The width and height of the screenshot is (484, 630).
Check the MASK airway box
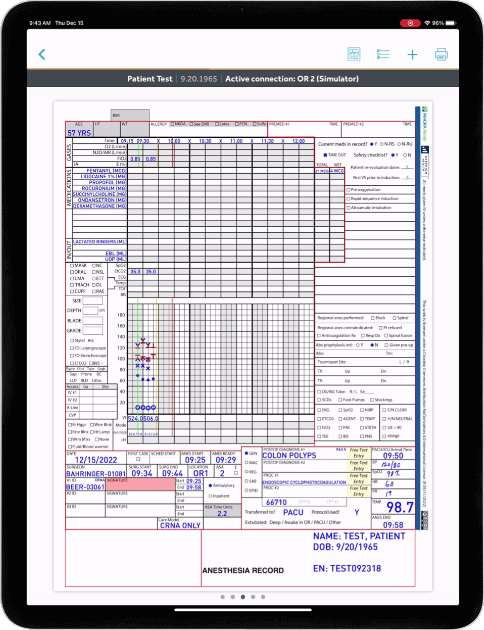[72, 266]
